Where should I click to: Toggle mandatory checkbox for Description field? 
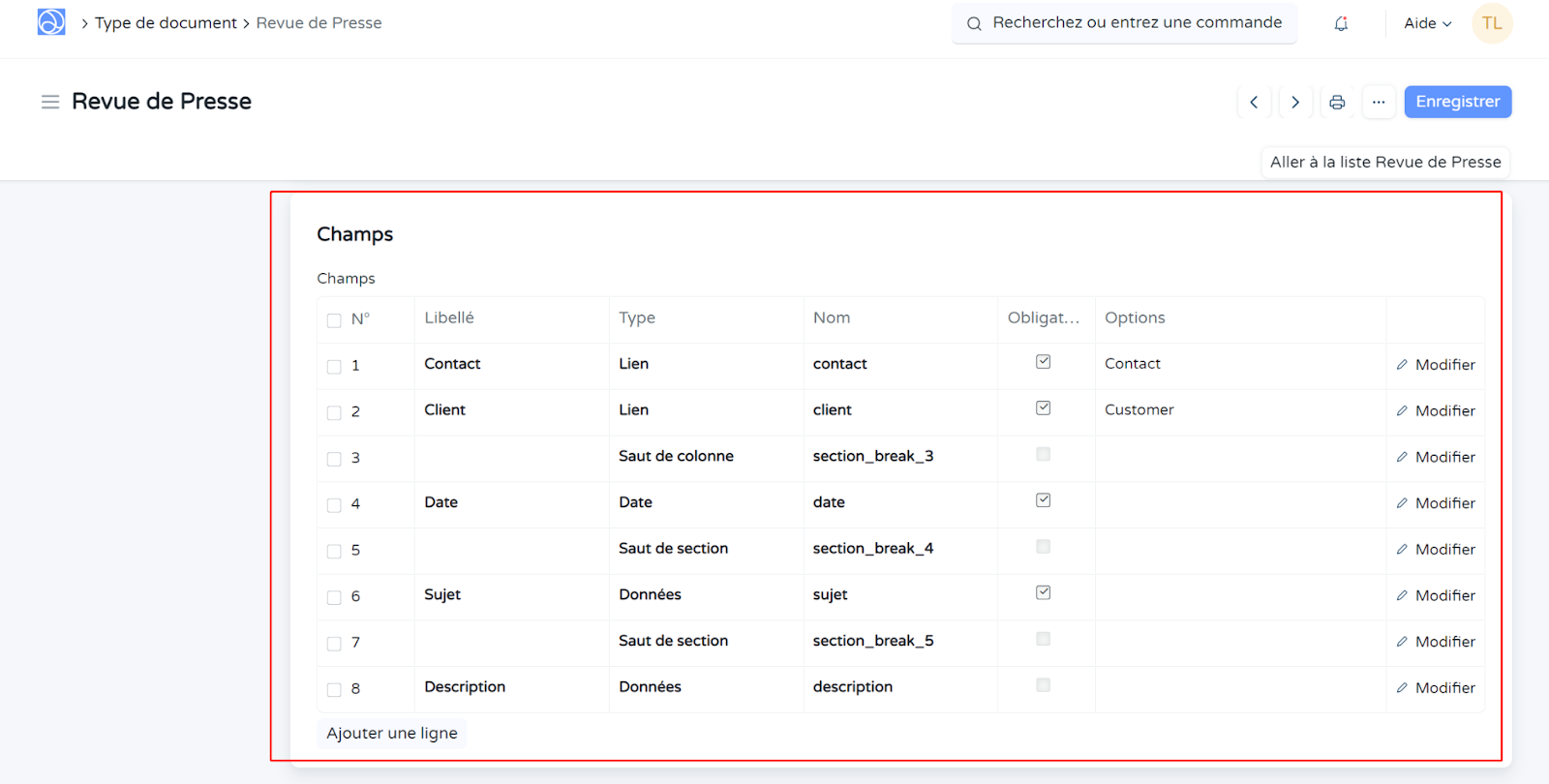pyautogui.click(x=1043, y=685)
